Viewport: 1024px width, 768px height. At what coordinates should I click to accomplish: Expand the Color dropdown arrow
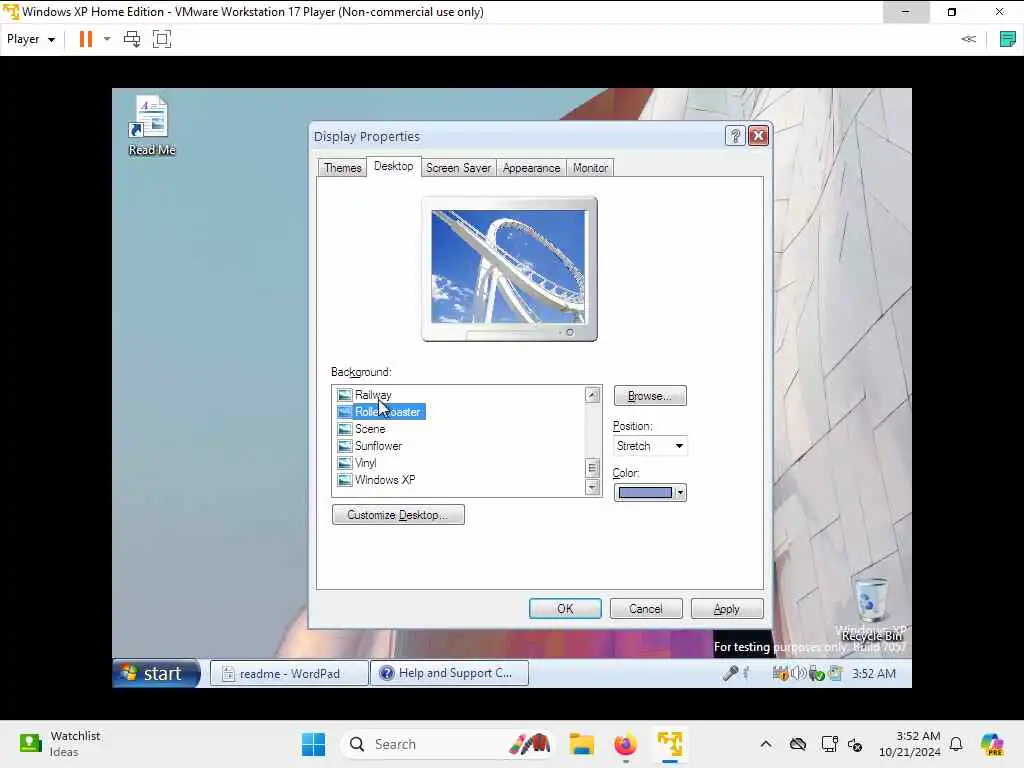[x=680, y=493]
